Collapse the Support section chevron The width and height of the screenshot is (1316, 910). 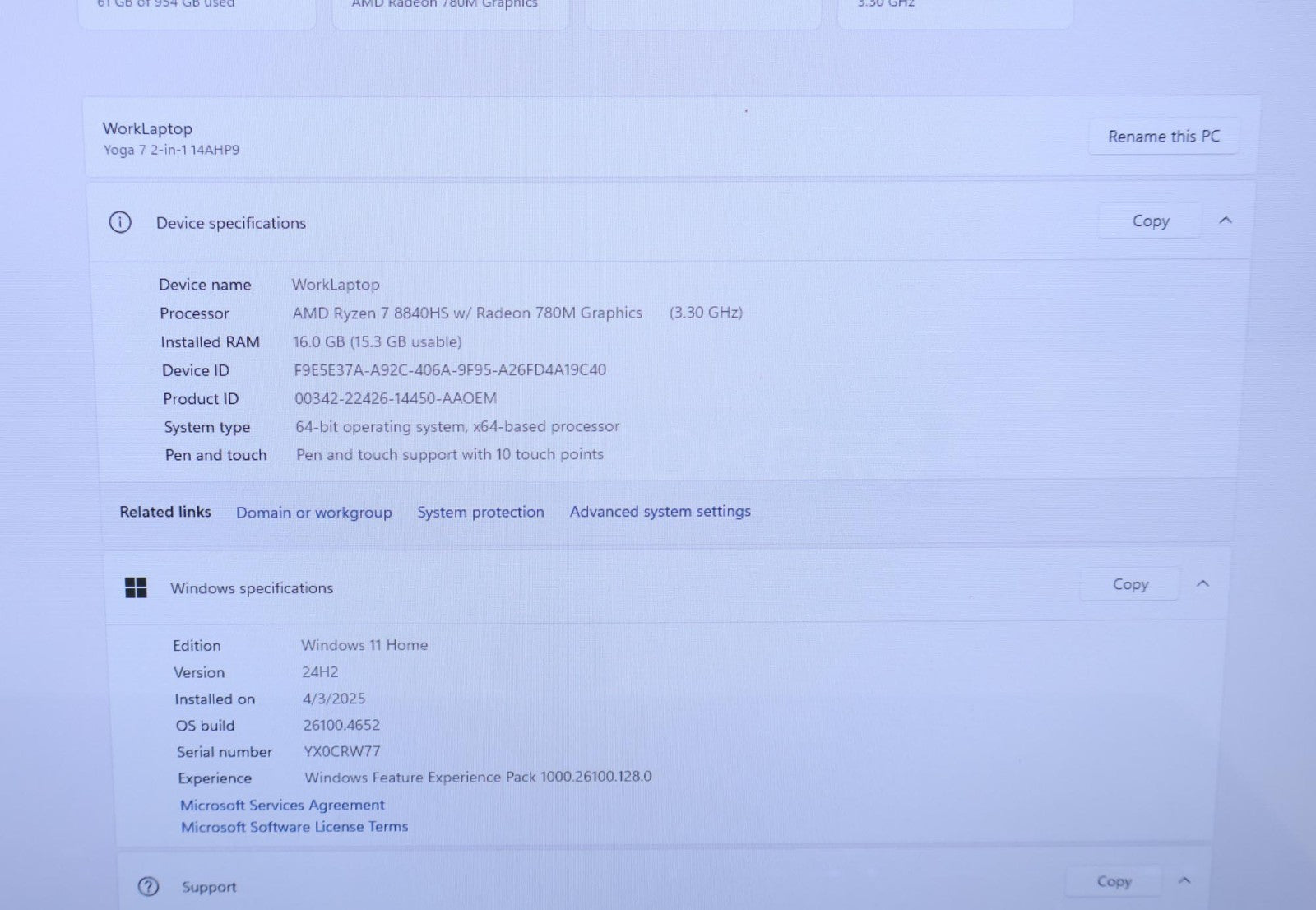coord(1184,880)
